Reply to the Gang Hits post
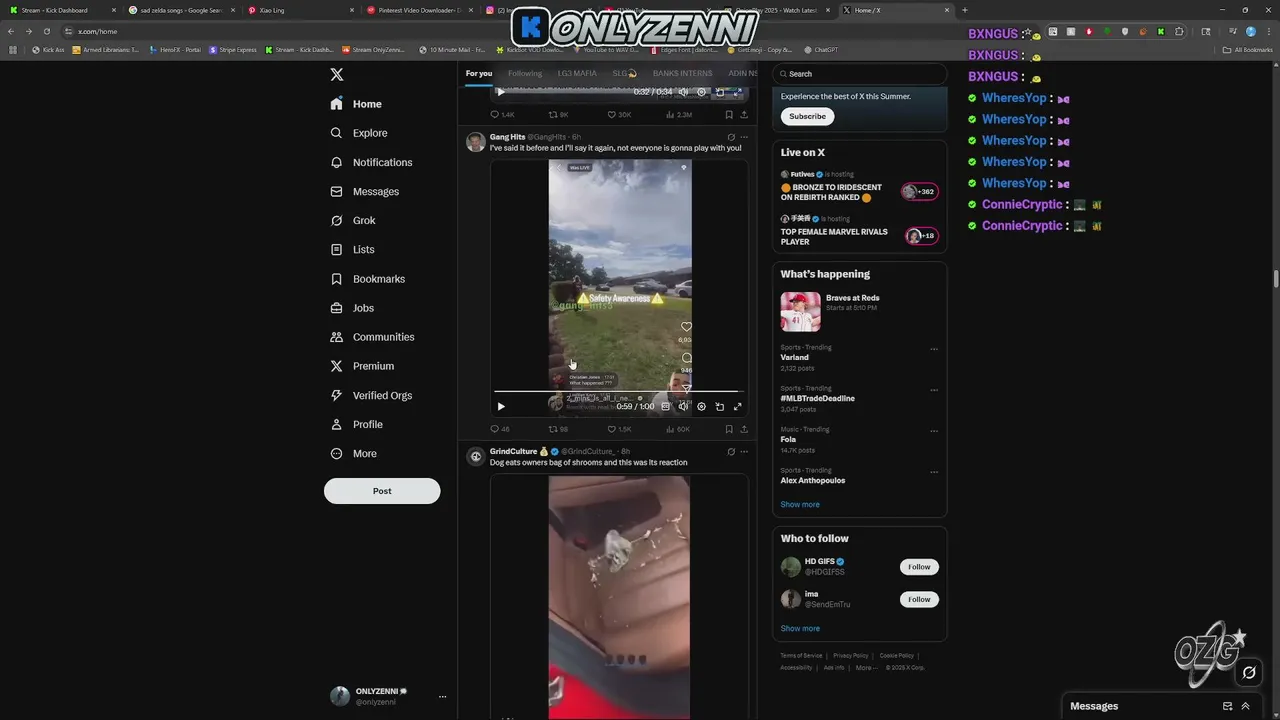 click(499, 429)
